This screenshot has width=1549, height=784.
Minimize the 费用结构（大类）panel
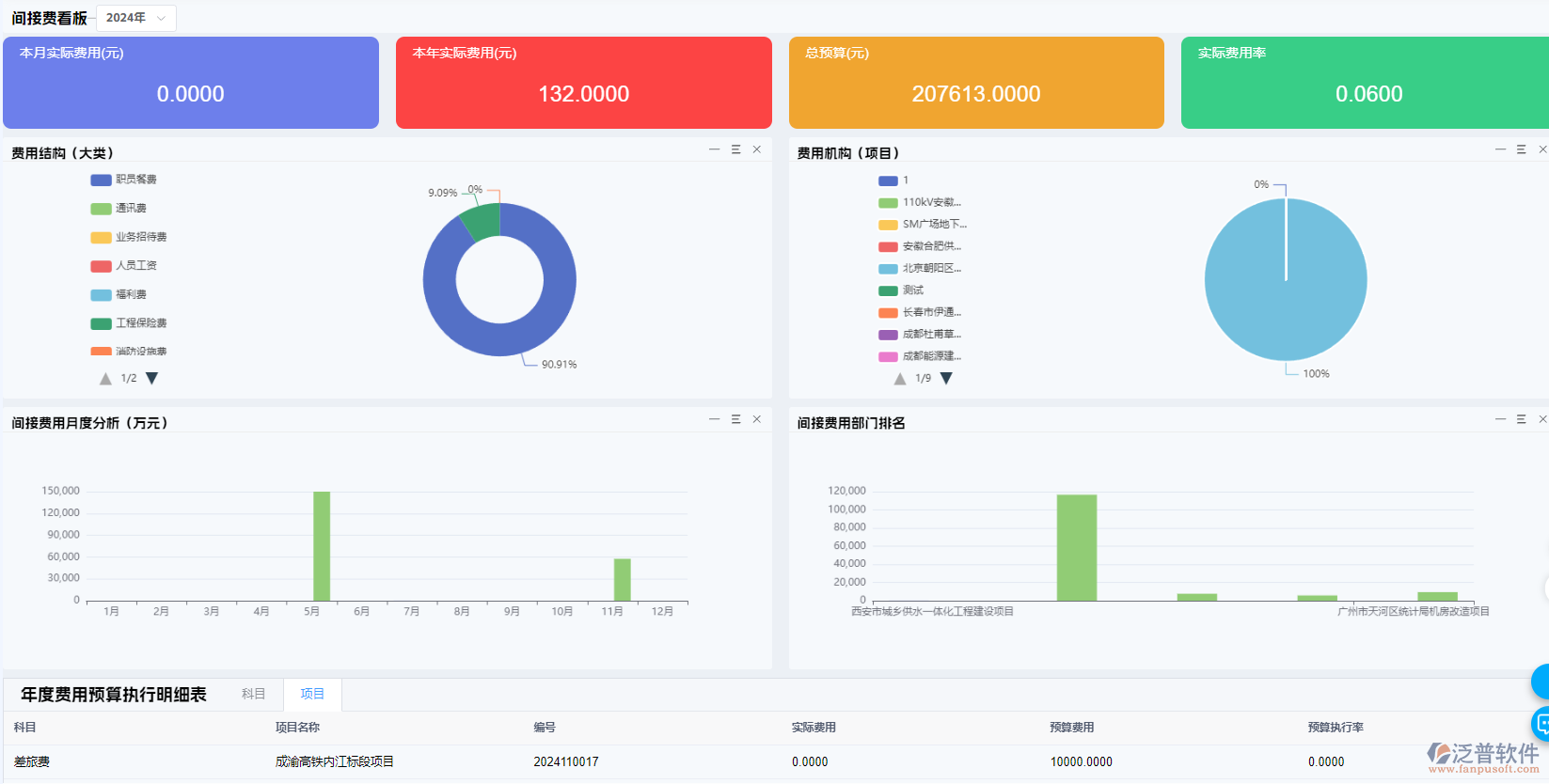pos(714,149)
